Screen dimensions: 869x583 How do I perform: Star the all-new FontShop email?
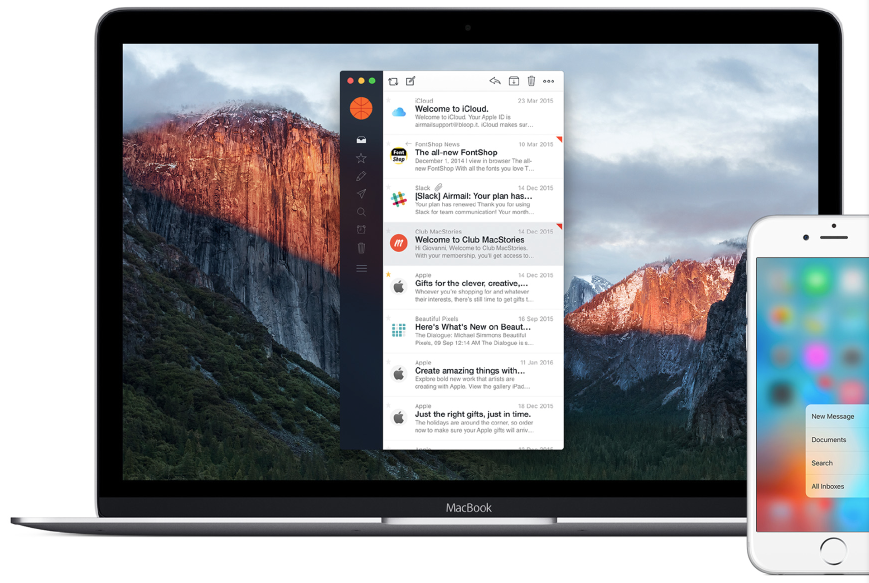[389, 144]
